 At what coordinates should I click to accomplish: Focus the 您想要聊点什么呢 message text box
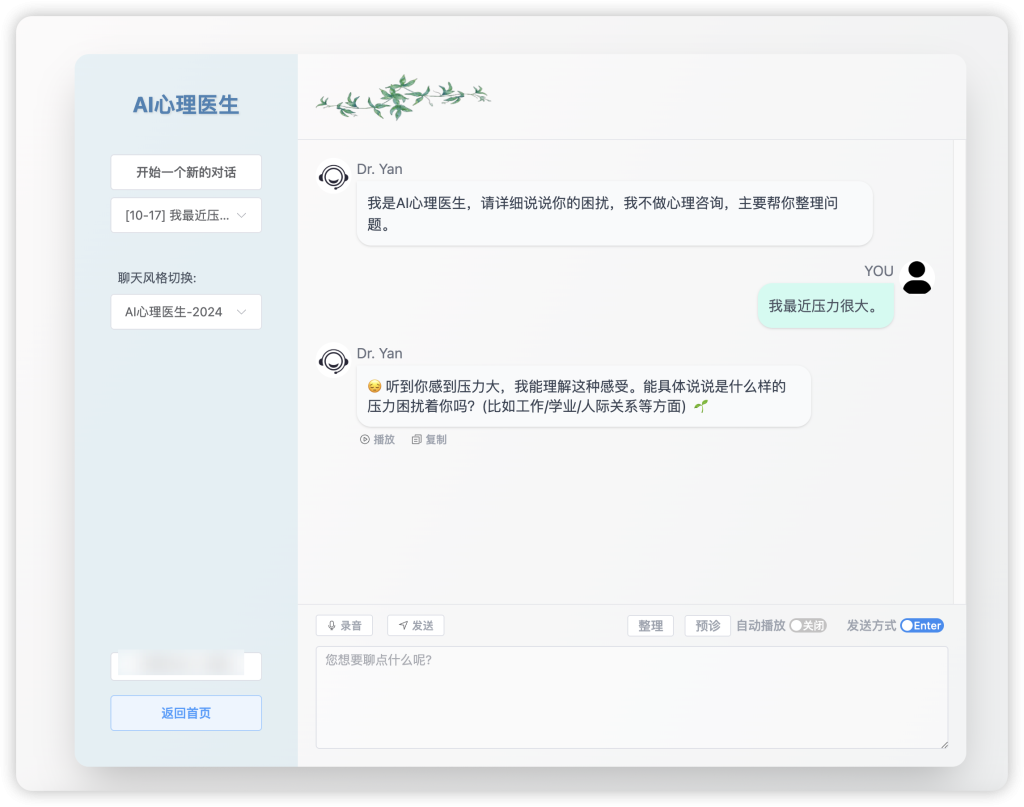631,697
